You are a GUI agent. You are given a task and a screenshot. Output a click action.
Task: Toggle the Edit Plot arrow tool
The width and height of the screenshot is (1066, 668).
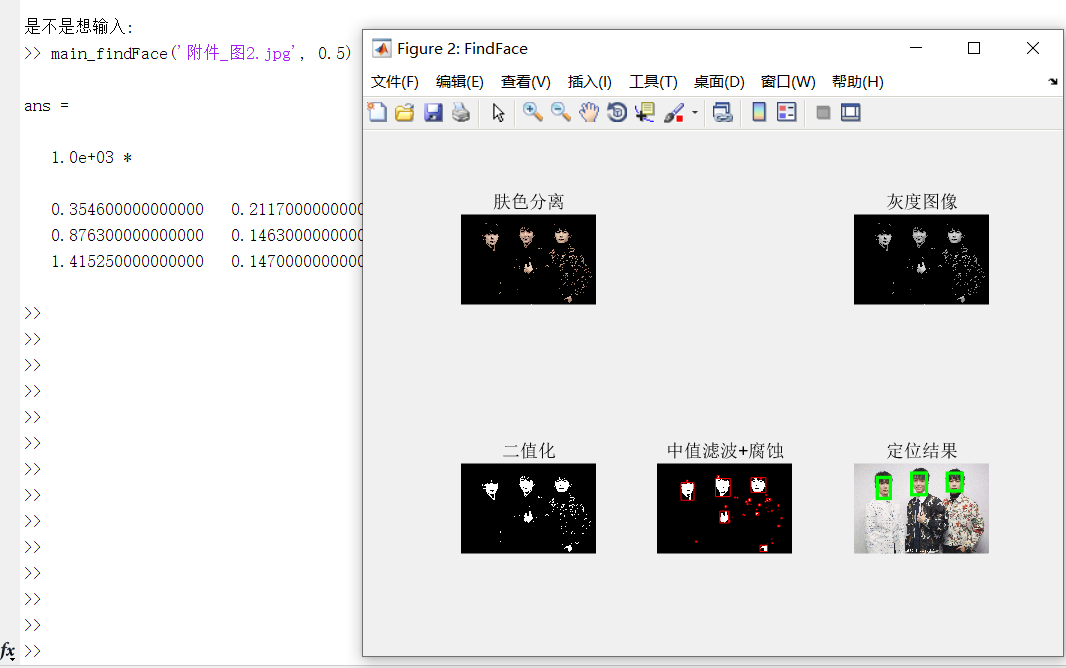[x=498, y=112]
